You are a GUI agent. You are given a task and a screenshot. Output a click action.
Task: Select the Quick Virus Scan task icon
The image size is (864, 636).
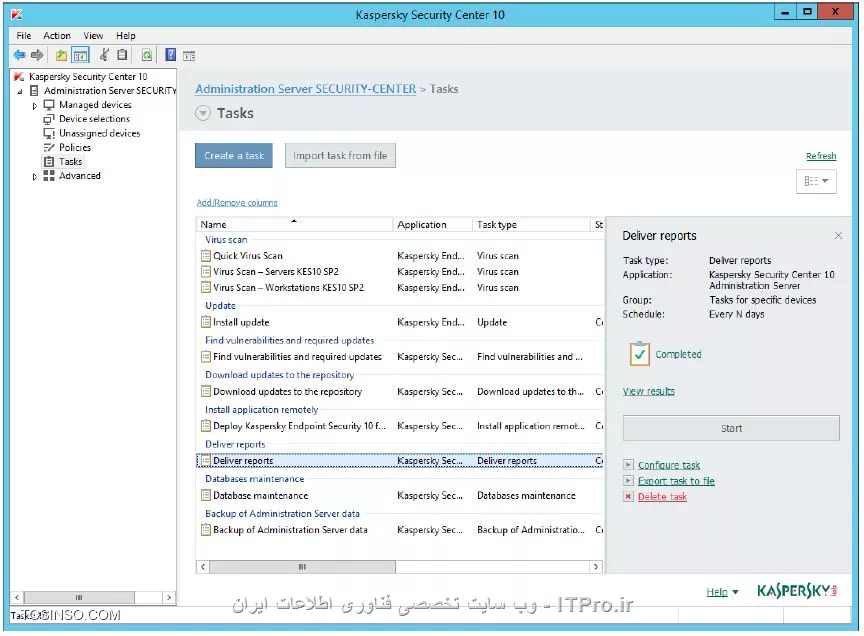coord(206,256)
